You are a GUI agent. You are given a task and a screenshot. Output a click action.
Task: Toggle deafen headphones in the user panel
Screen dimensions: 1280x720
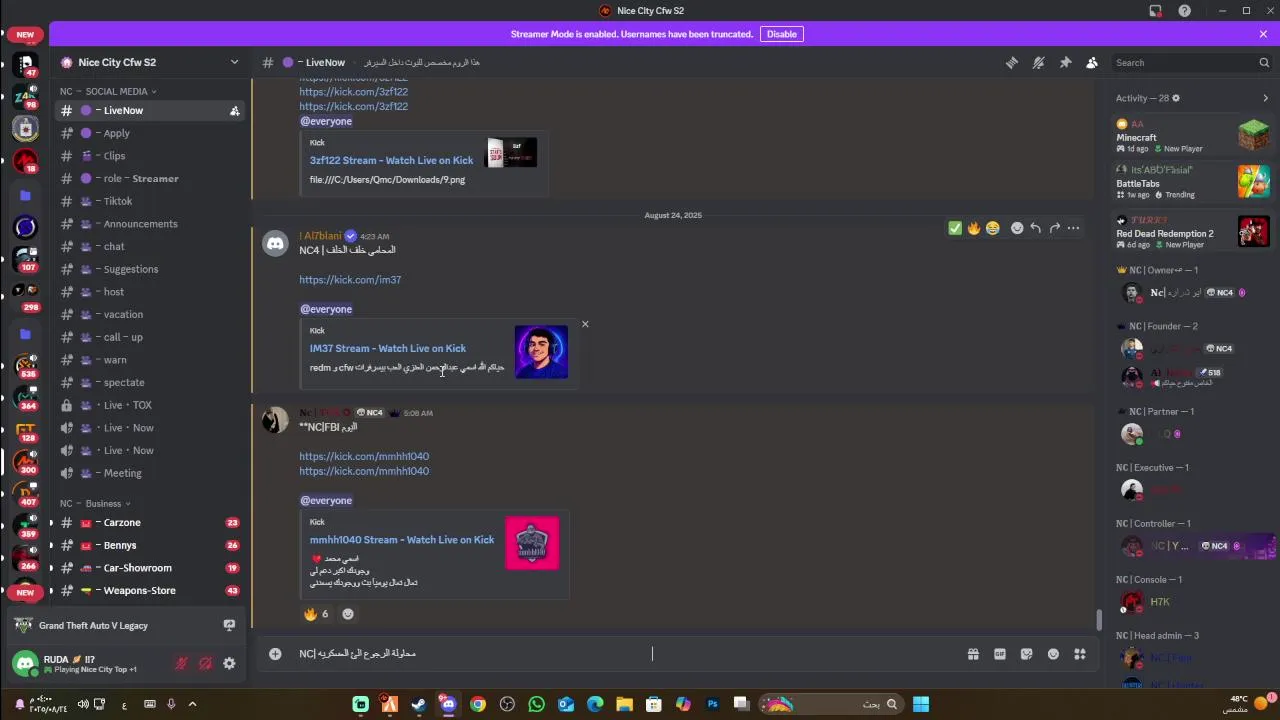point(205,663)
